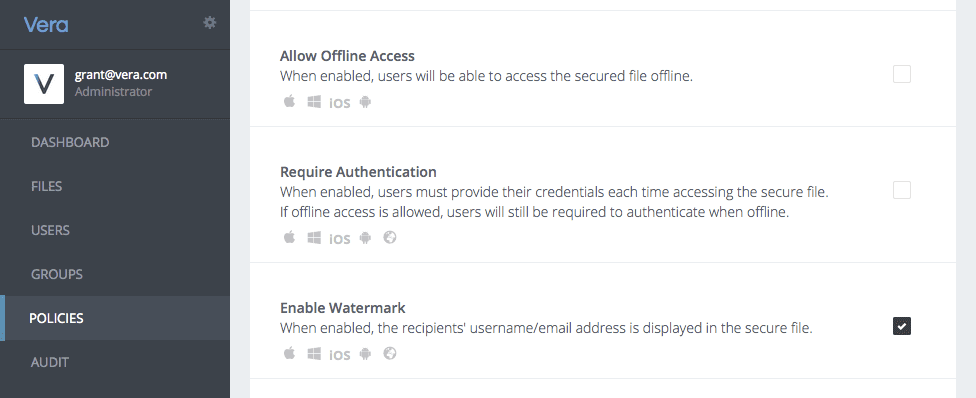Click Windows icon under Enable Watermark
The height and width of the screenshot is (398, 976).
pos(314,354)
